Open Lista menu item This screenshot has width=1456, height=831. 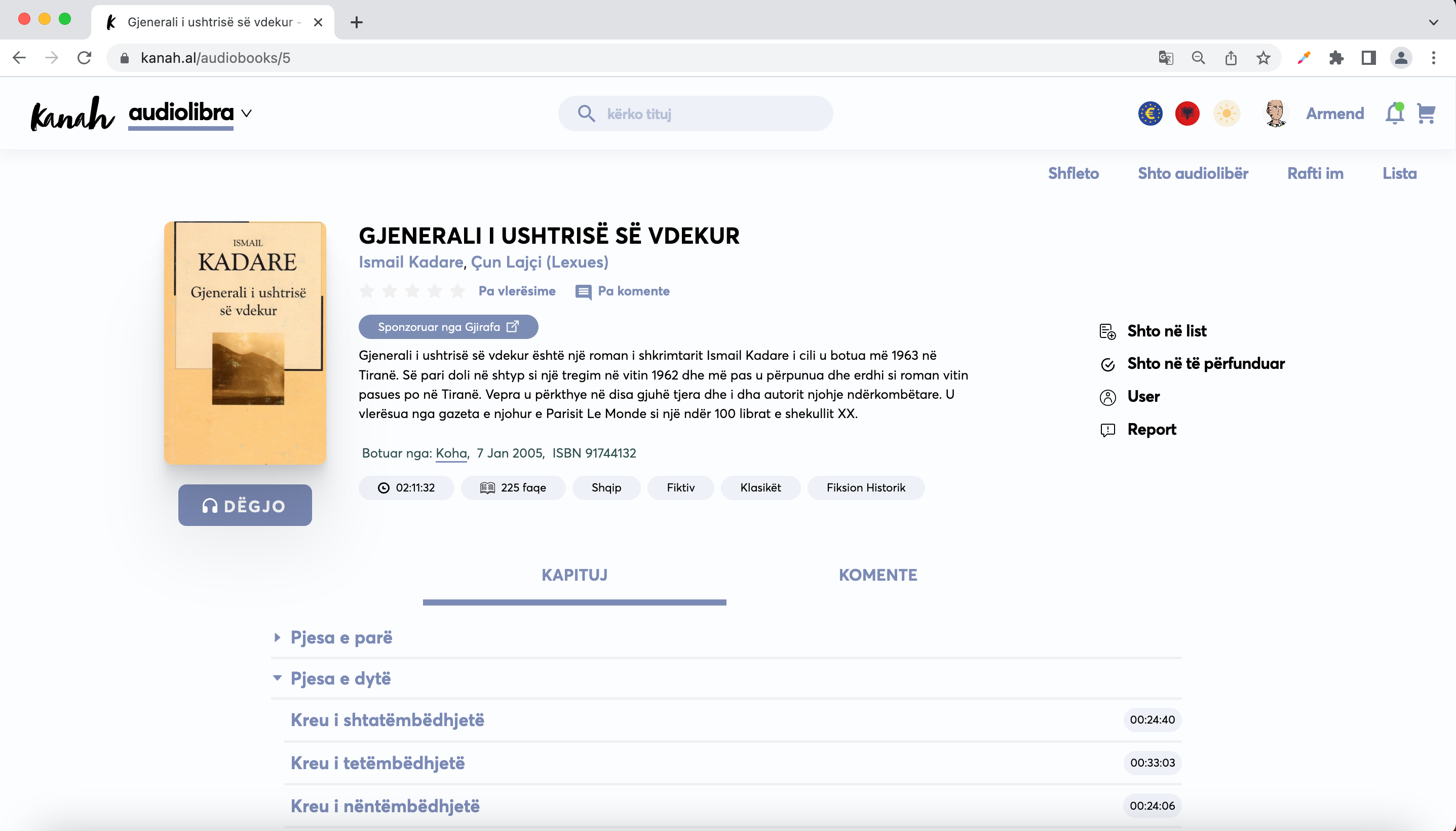[1400, 173]
